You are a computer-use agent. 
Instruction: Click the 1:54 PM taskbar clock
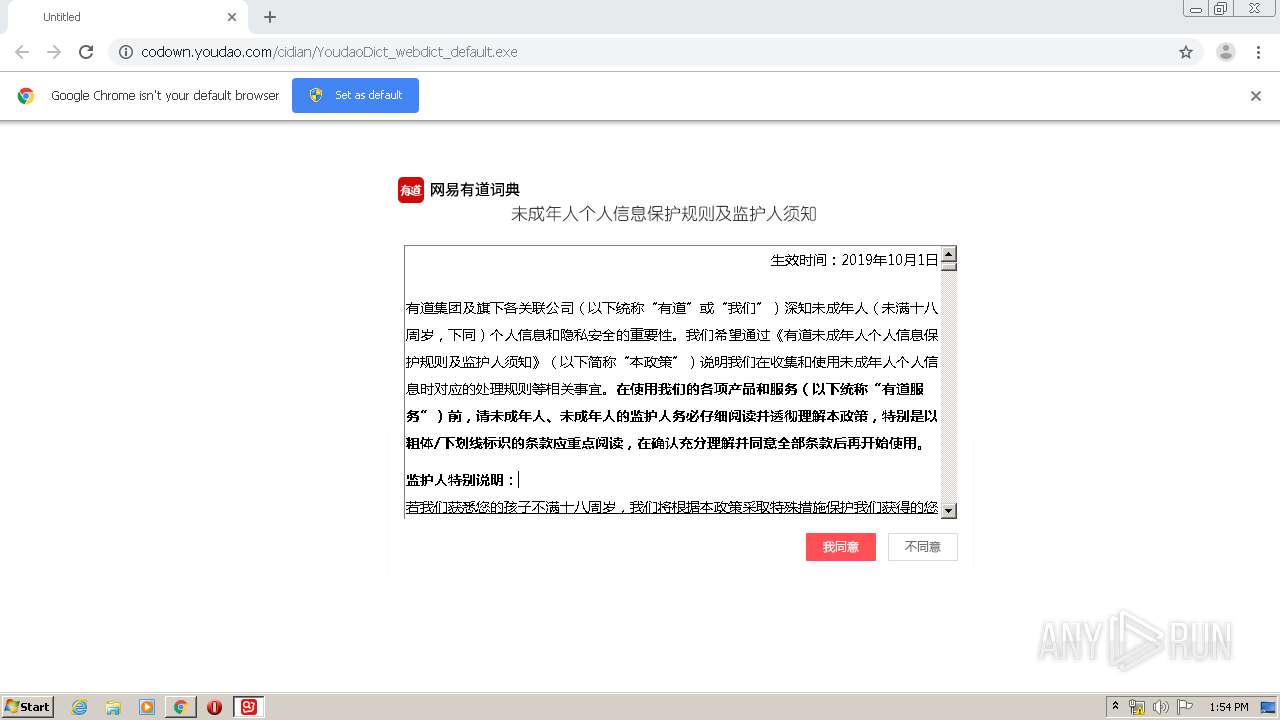[1229, 707]
